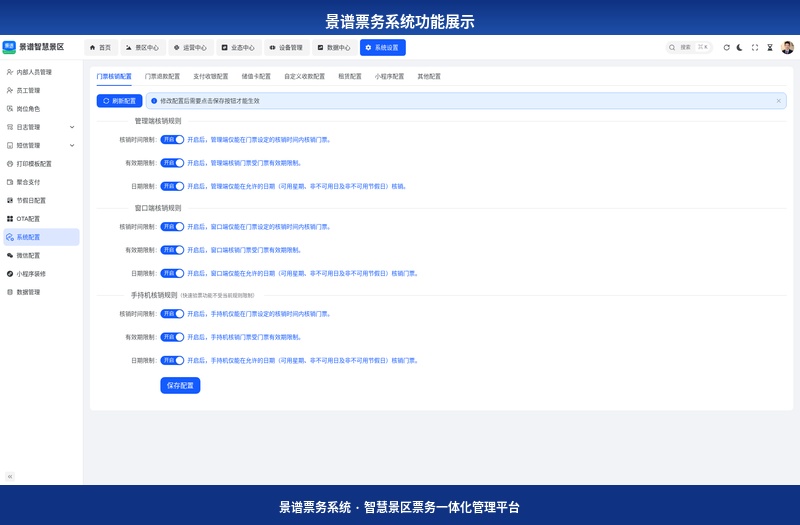Switch to the 门票退款配置 tab
Image resolution: width=800 pixels, height=525 pixels.
162,77
